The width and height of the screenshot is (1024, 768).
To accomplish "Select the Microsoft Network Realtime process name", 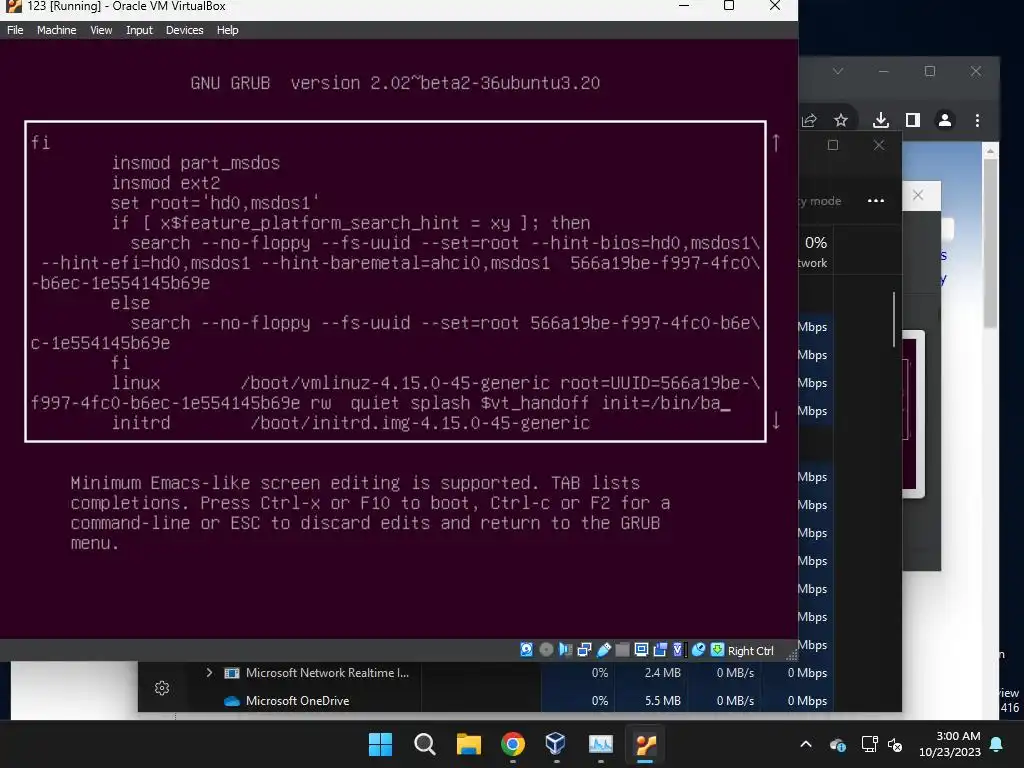I will click(327, 673).
